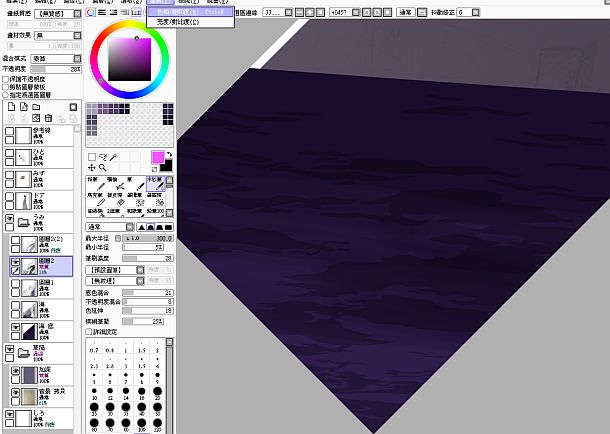Enable the preserve opacity checkbox
The image size is (610, 434).
[6, 79]
